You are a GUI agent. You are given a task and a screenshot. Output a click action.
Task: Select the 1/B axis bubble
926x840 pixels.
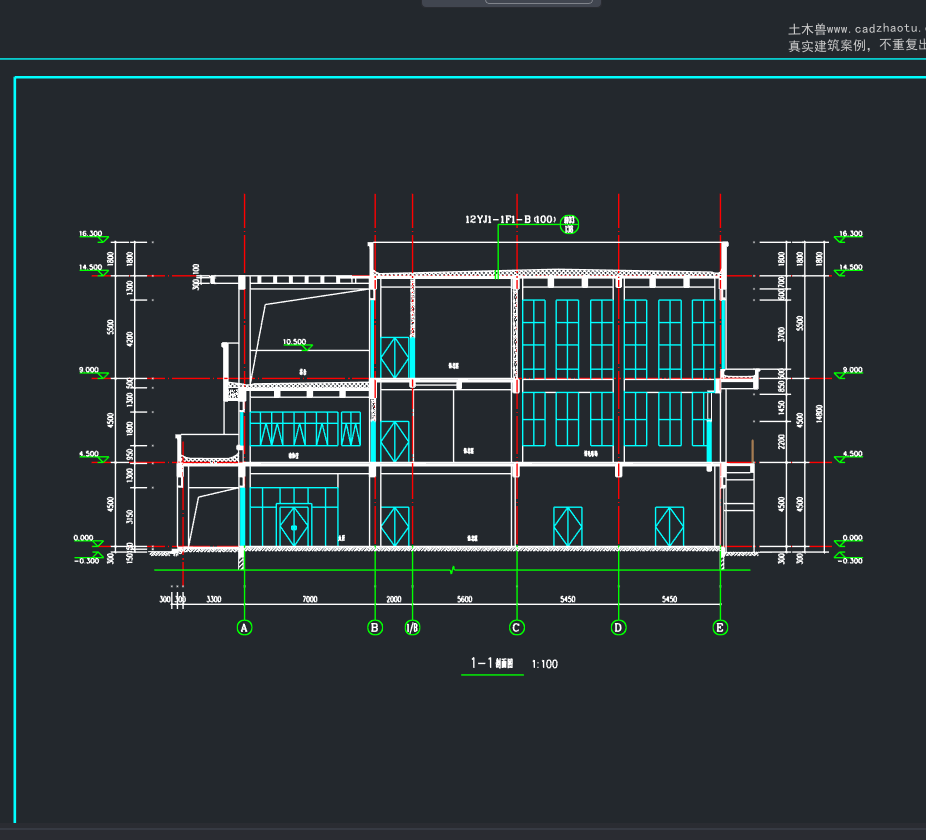412,627
